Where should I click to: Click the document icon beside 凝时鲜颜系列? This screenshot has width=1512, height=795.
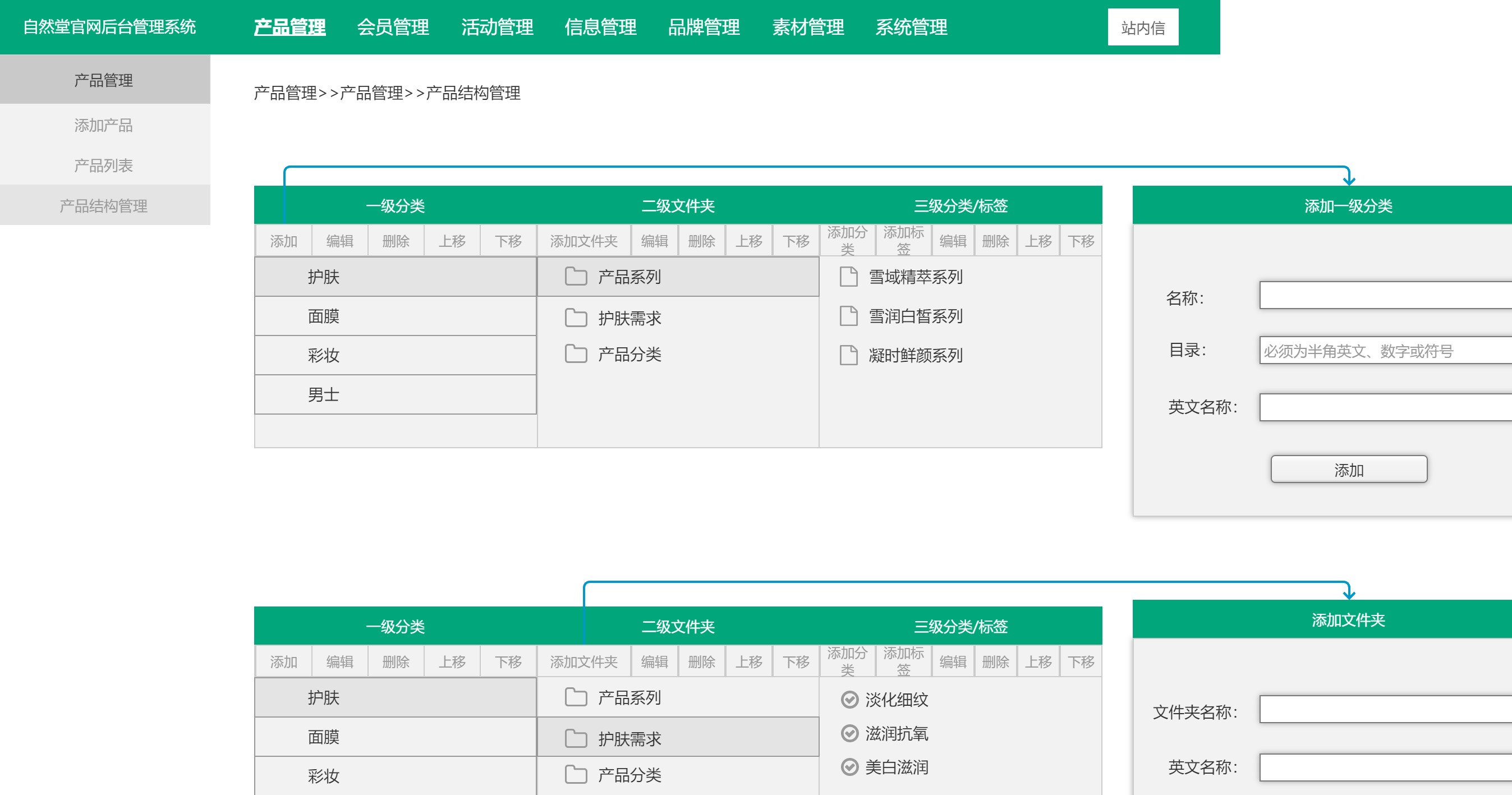848,355
